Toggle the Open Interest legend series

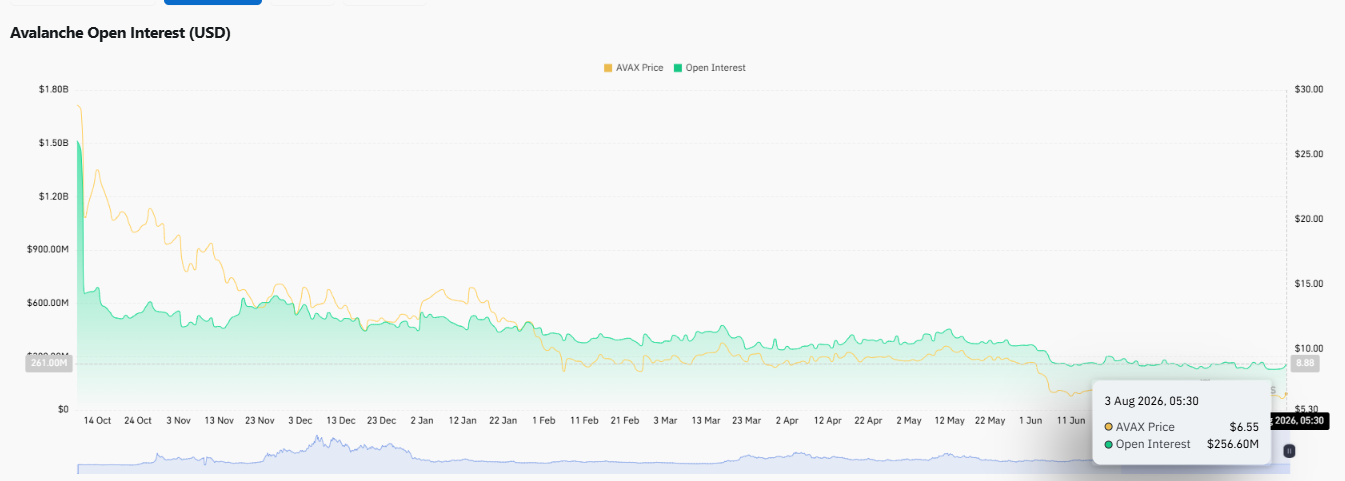point(710,68)
